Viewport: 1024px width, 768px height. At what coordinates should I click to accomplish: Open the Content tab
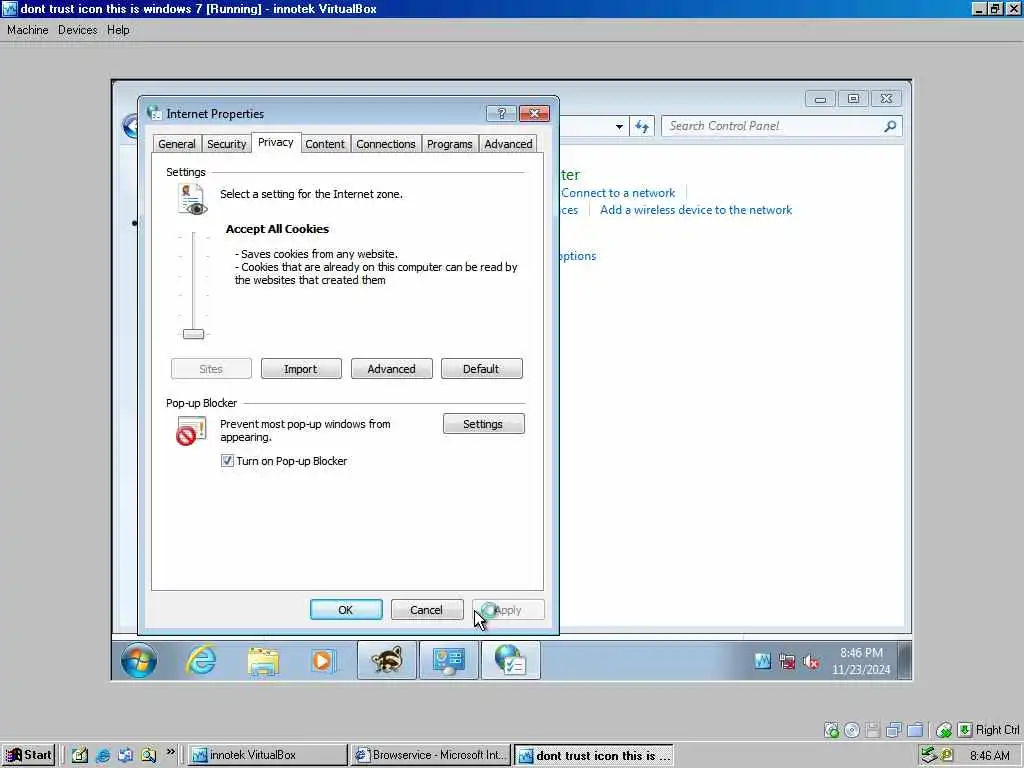pos(325,144)
